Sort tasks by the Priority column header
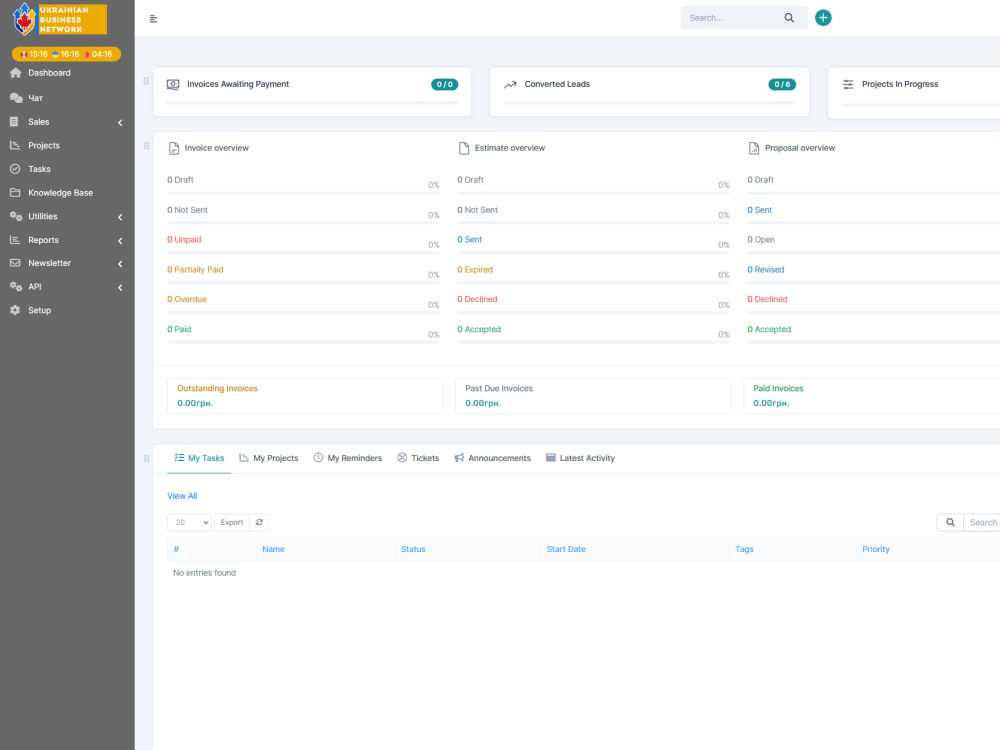The height and width of the screenshot is (750, 1000). tap(876, 549)
